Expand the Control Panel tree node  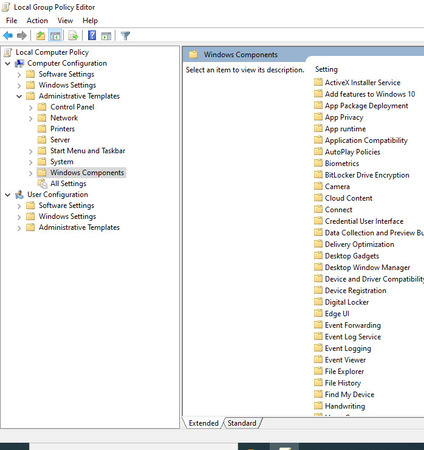click(31, 107)
